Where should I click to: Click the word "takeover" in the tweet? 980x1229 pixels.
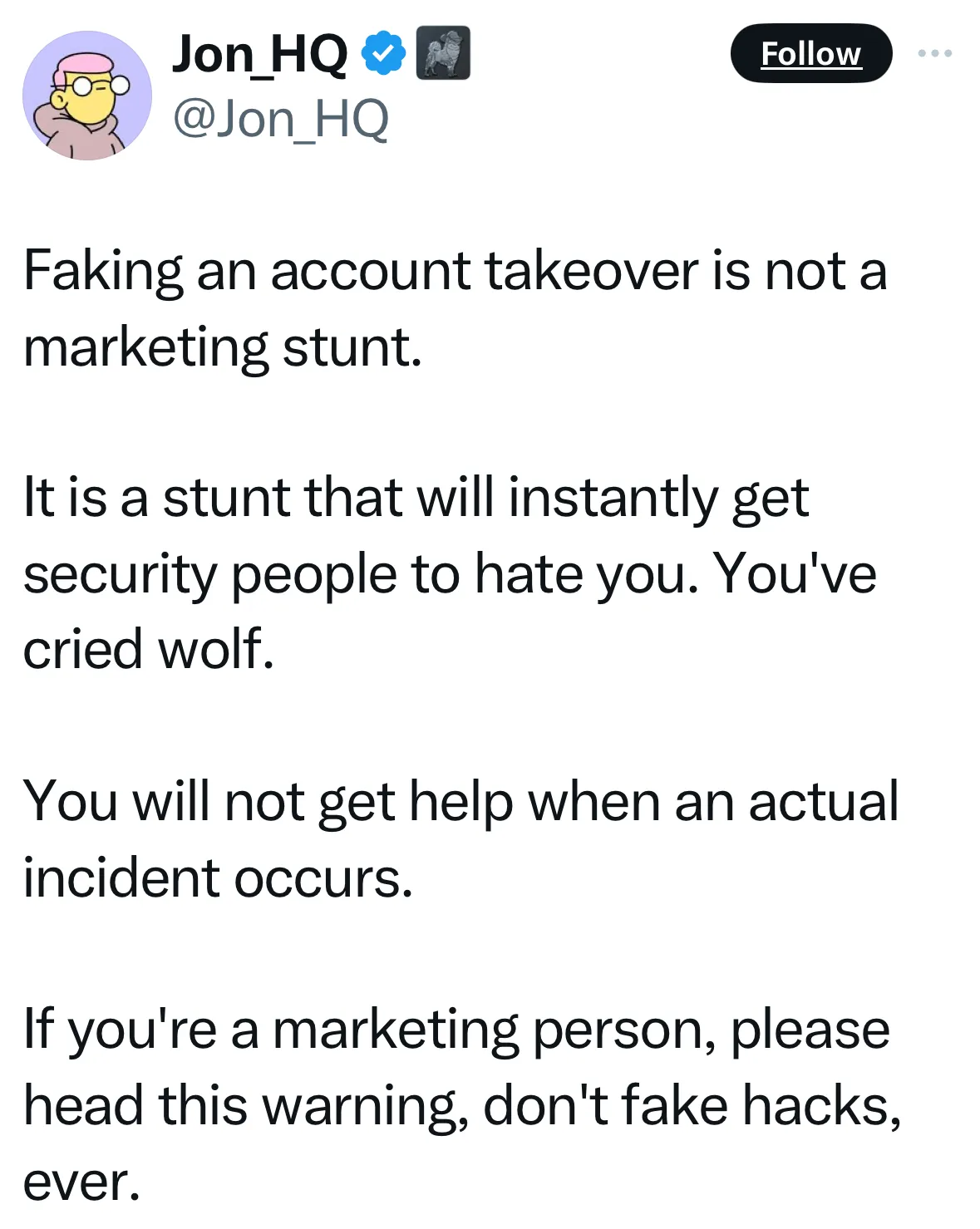(x=591, y=271)
